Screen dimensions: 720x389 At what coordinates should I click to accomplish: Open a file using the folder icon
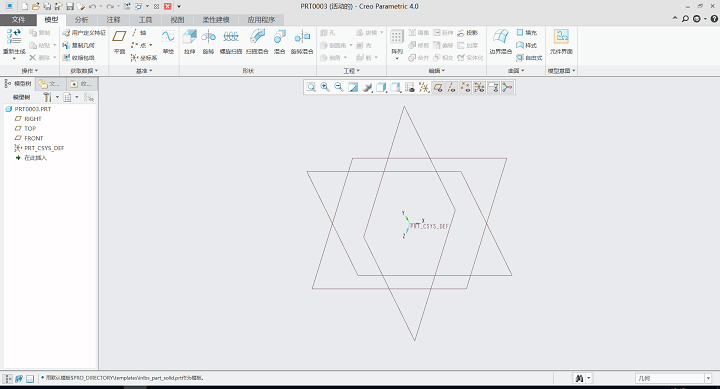[x=35, y=6]
